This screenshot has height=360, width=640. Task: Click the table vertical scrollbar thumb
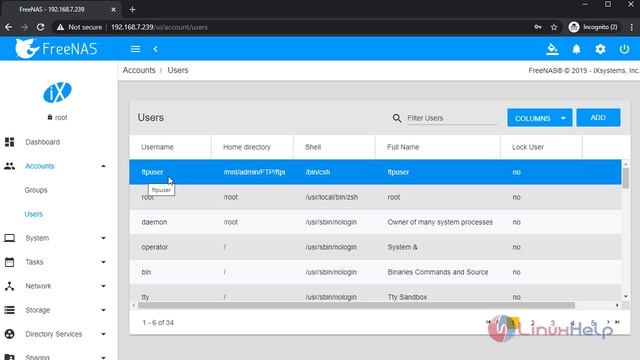click(x=626, y=178)
